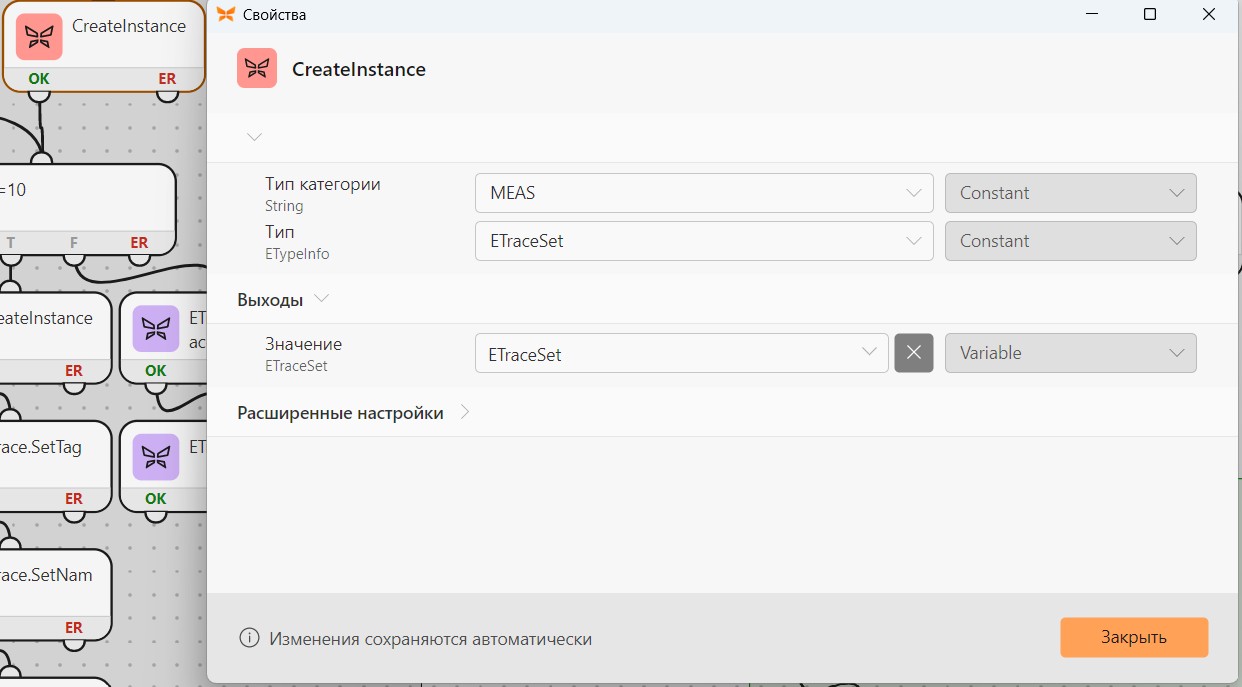Maximize the Свойства window
This screenshot has height=687, width=1242.
1150,15
